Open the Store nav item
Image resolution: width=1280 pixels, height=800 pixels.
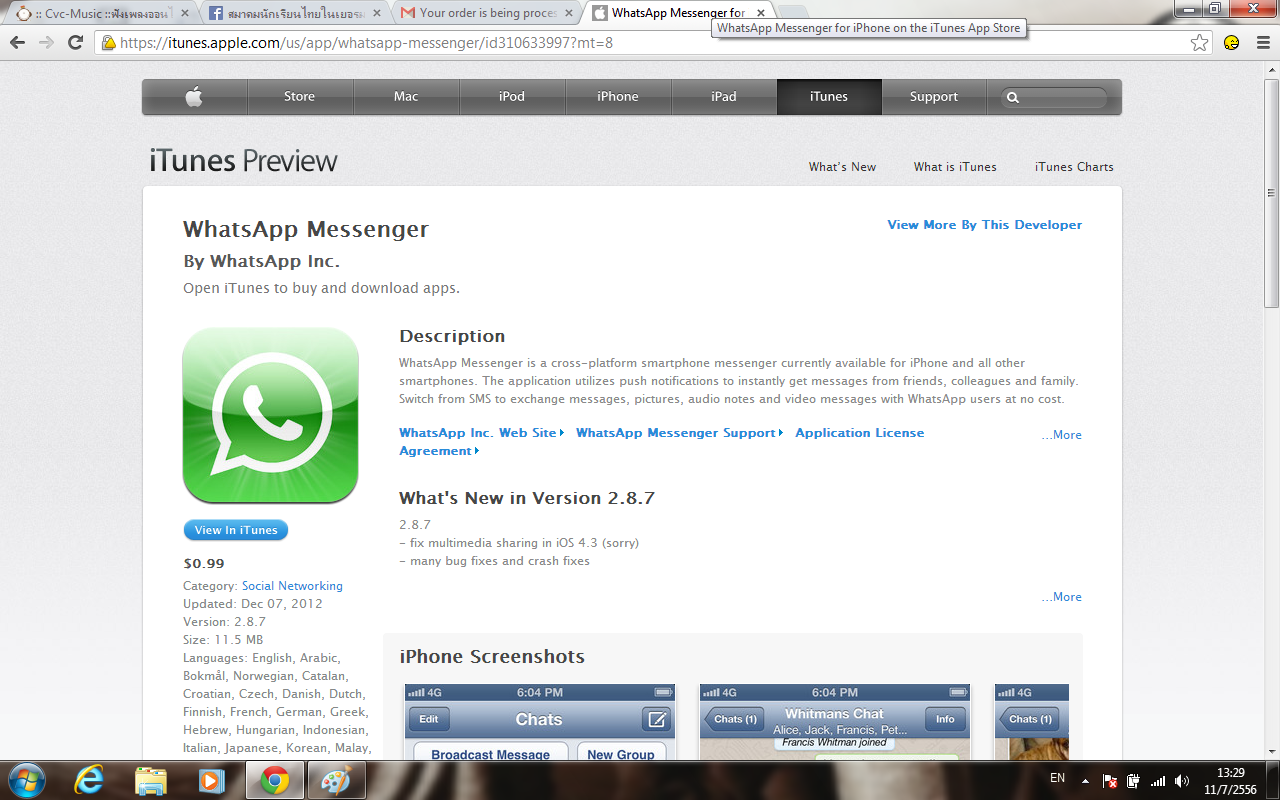(299, 97)
